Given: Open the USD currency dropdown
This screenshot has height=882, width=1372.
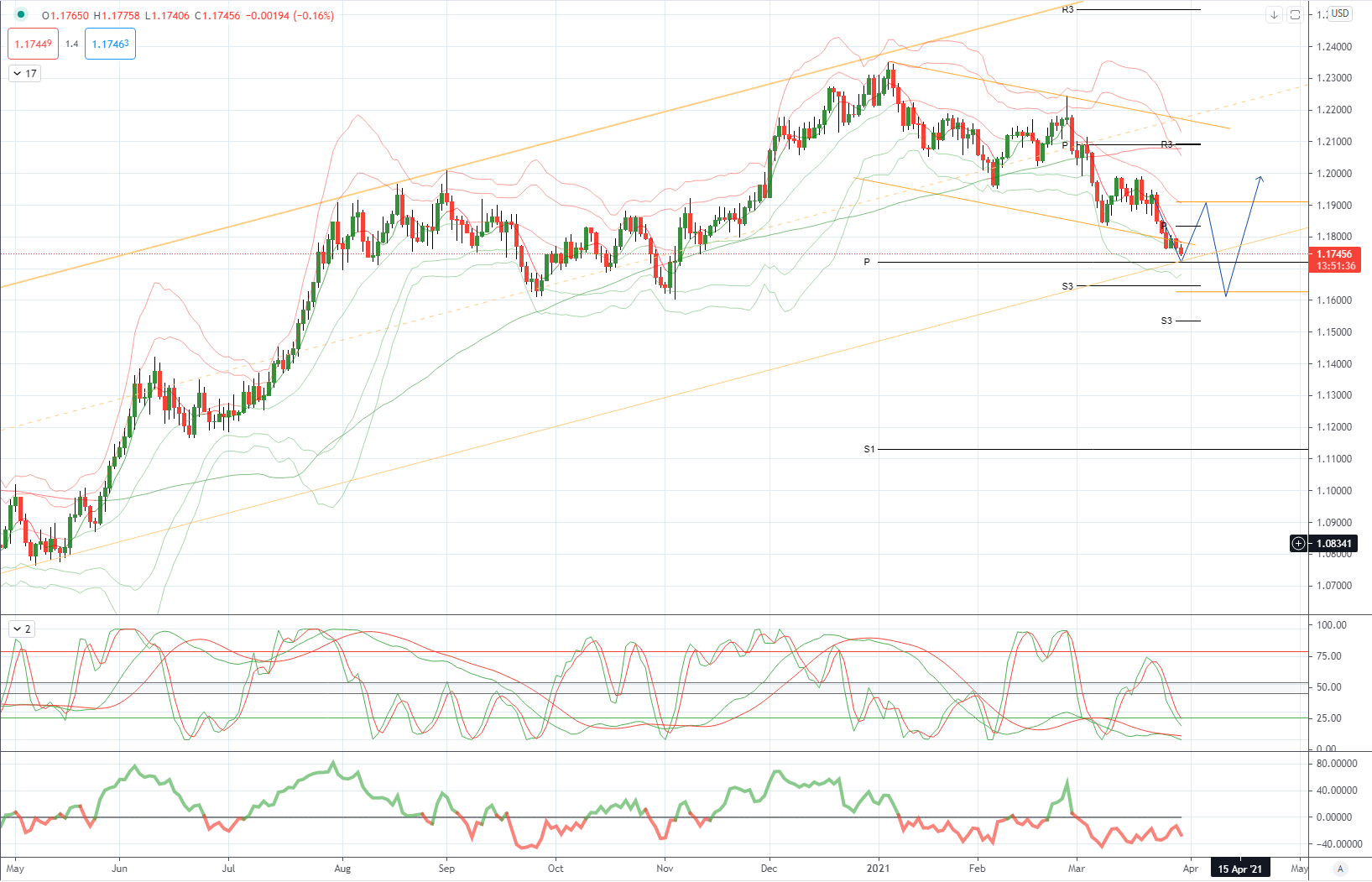Looking at the screenshot, I should point(1340,13).
